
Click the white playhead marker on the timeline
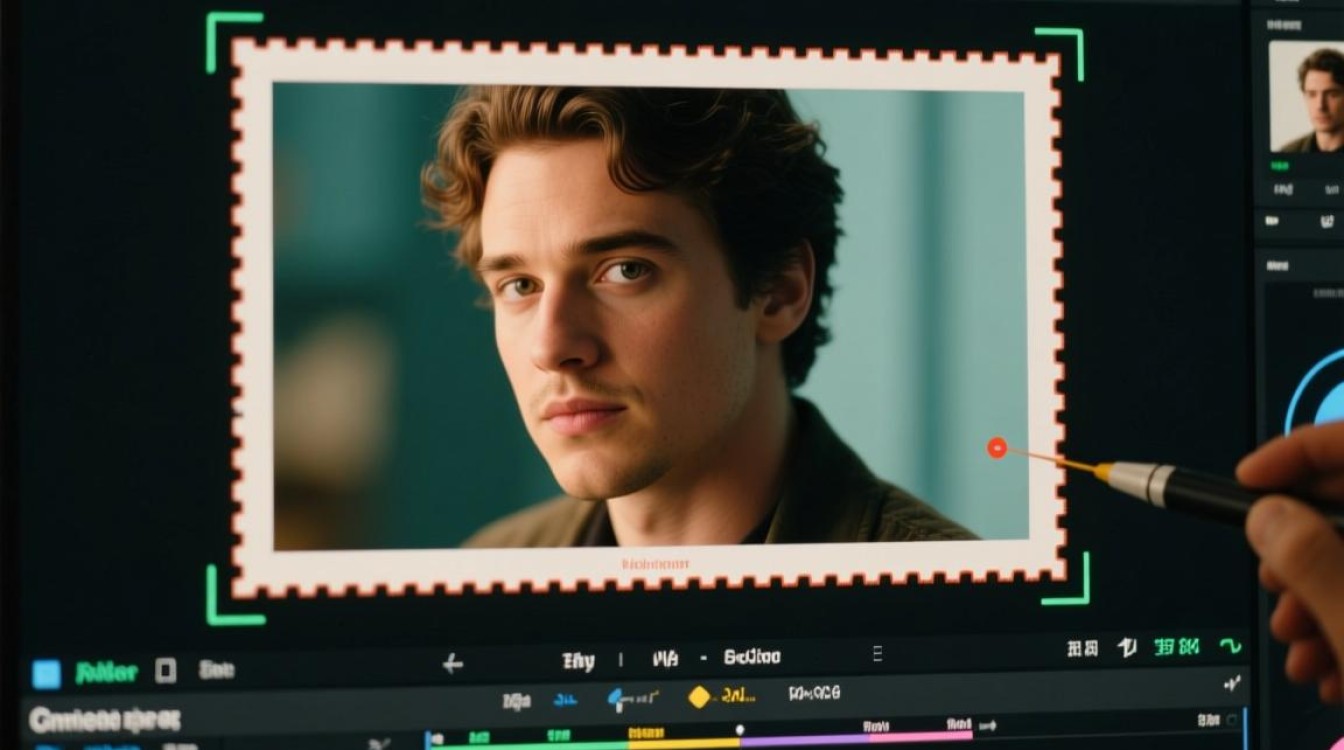click(x=740, y=730)
